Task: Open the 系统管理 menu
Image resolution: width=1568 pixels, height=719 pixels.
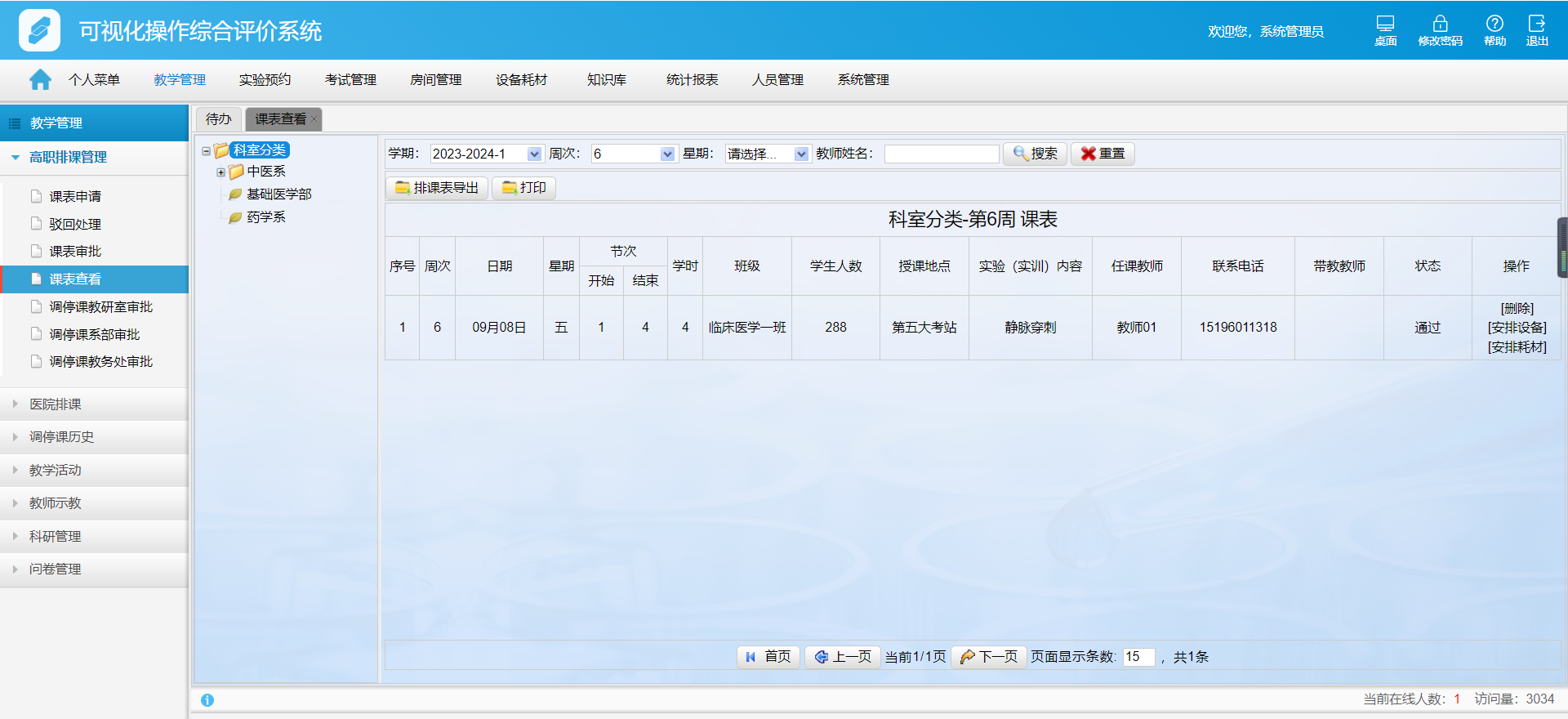Action: point(863,79)
